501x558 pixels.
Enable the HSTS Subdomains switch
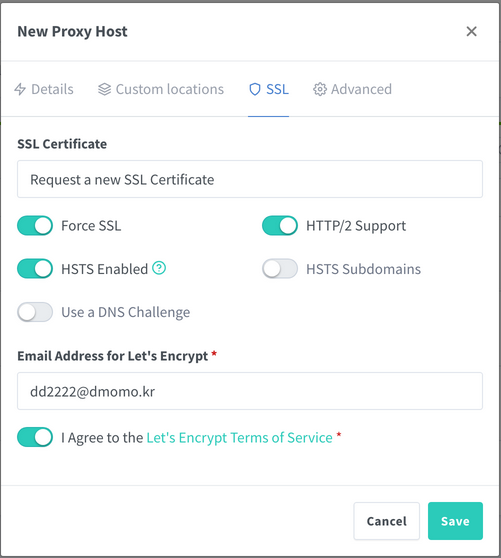(280, 269)
